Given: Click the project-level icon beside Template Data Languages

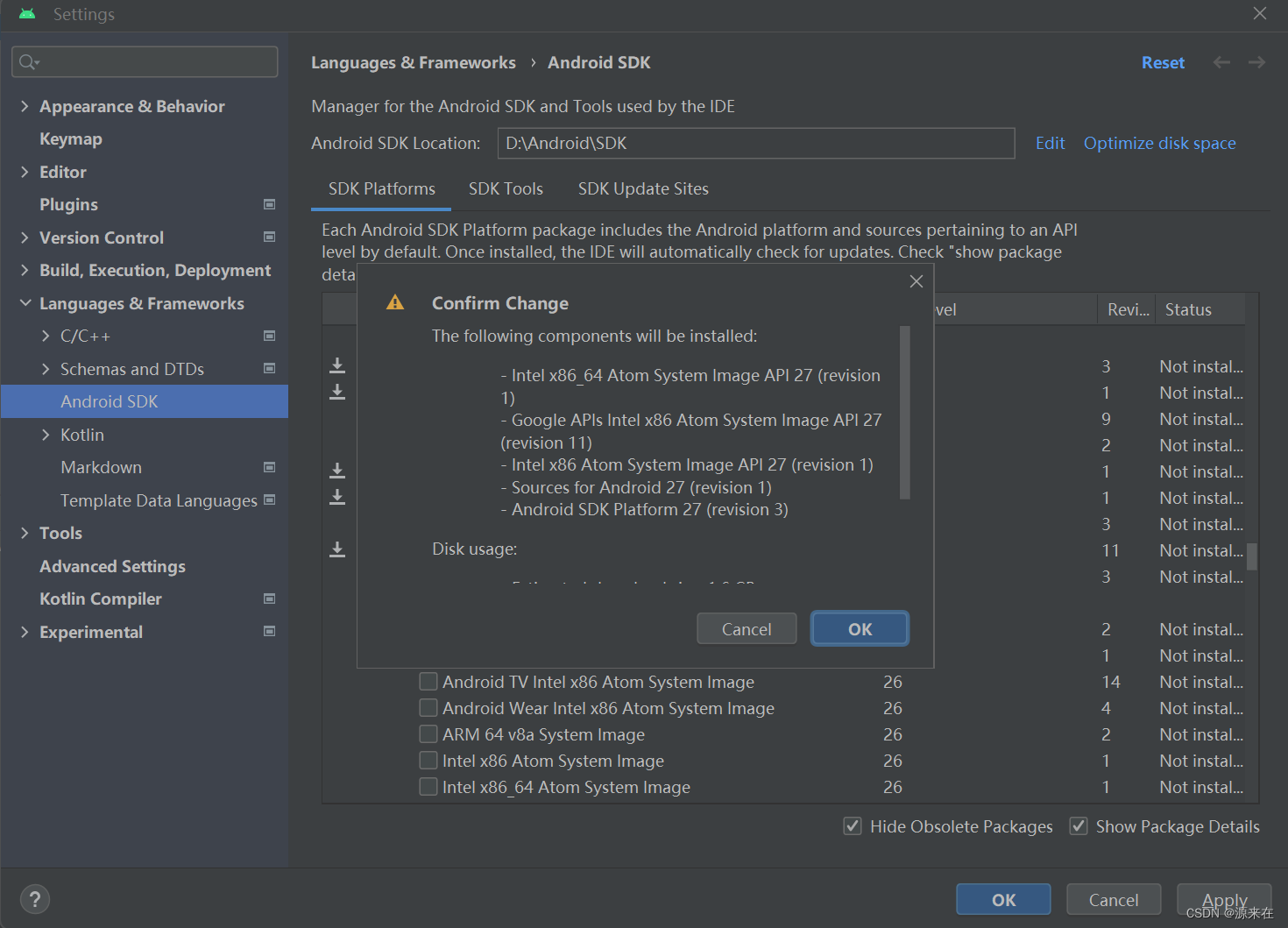Looking at the screenshot, I should pyautogui.click(x=270, y=499).
